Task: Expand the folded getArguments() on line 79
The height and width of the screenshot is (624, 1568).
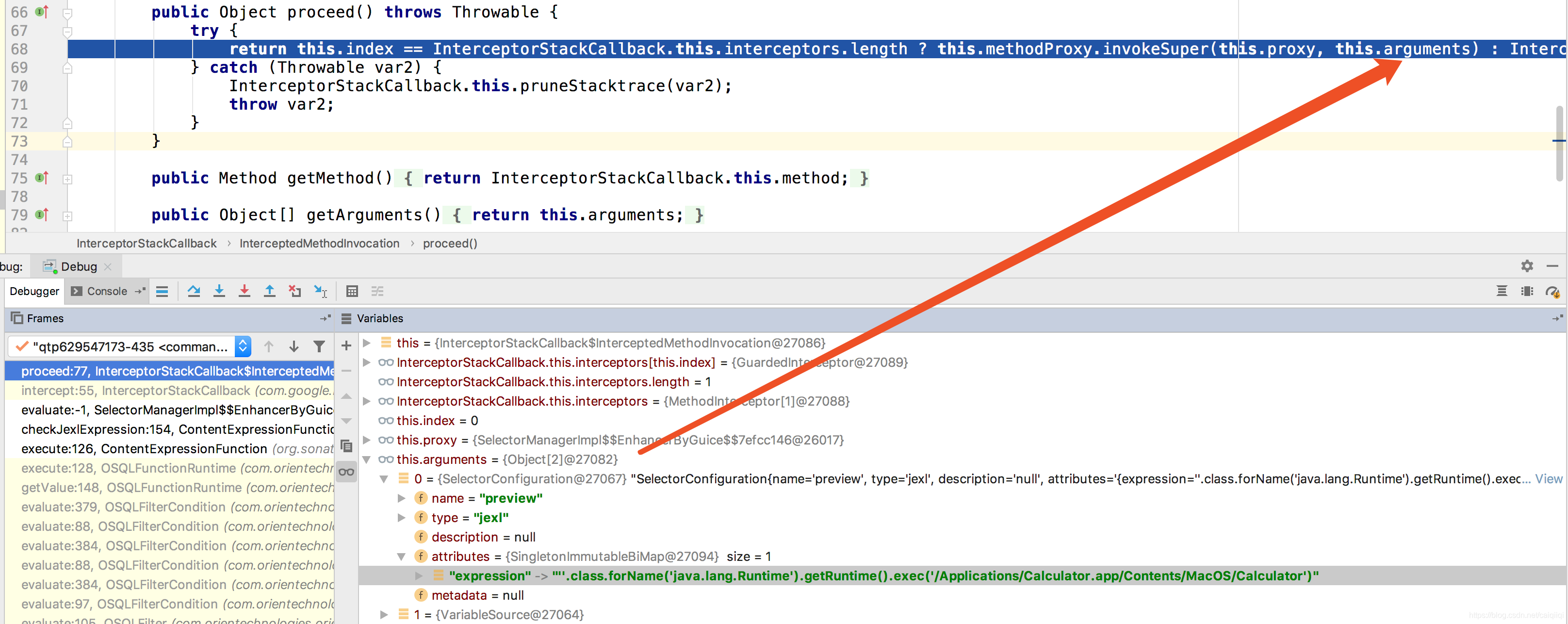Action: click(67, 215)
